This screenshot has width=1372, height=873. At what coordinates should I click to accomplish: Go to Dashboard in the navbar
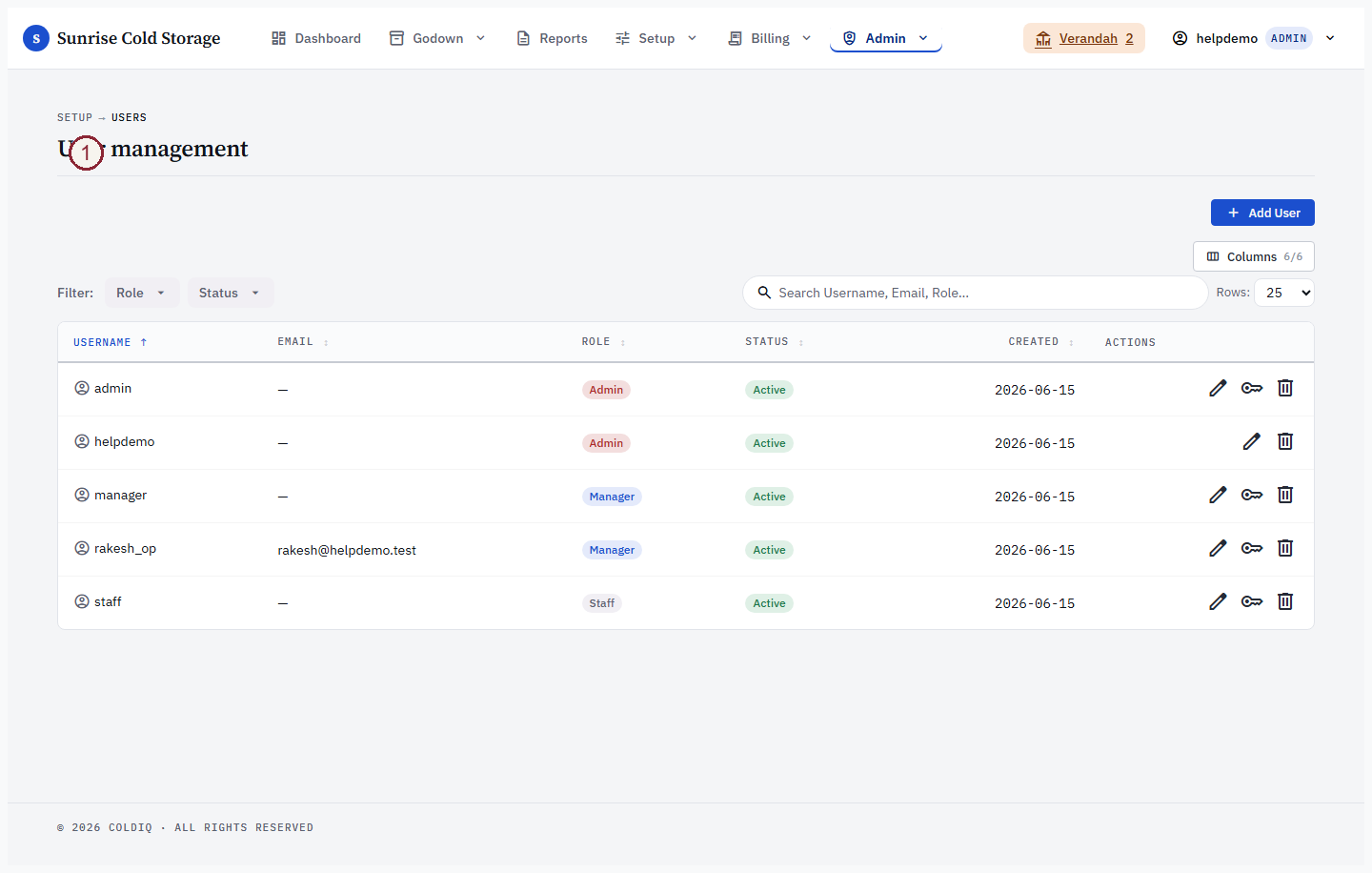(x=316, y=38)
